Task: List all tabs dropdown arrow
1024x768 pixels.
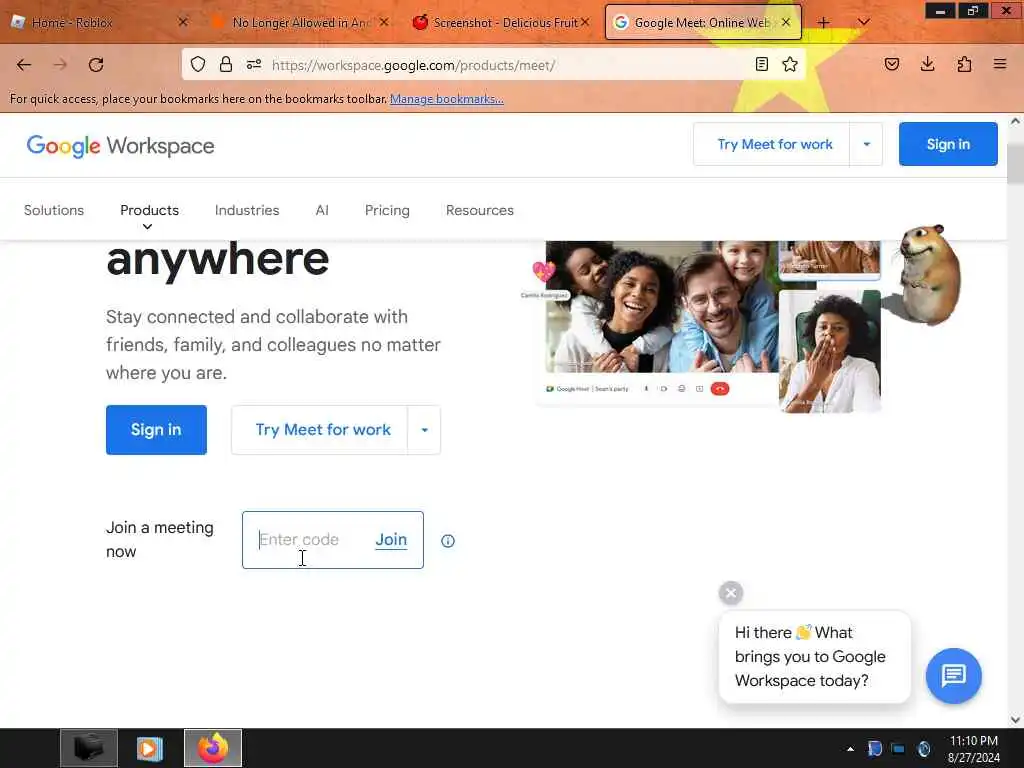Action: click(863, 23)
